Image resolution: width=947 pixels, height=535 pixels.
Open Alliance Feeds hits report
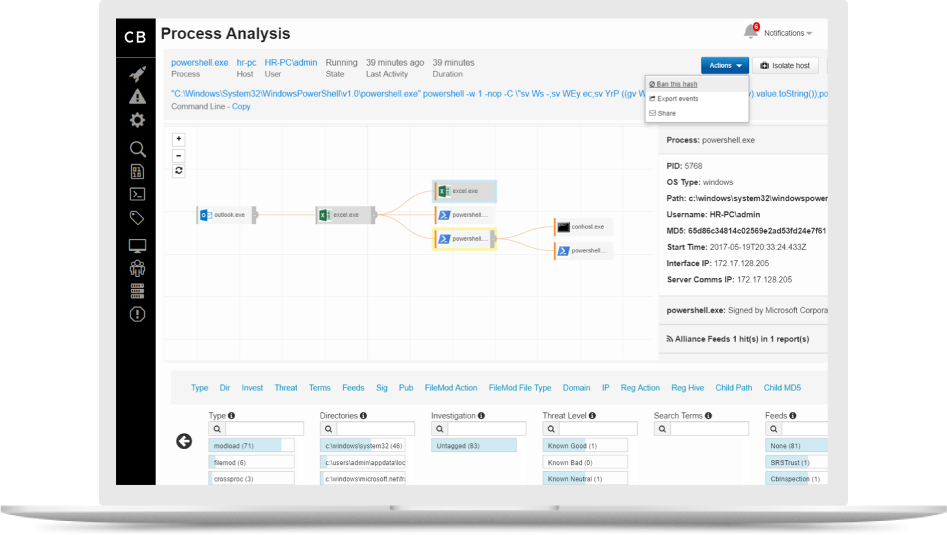(x=737, y=339)
